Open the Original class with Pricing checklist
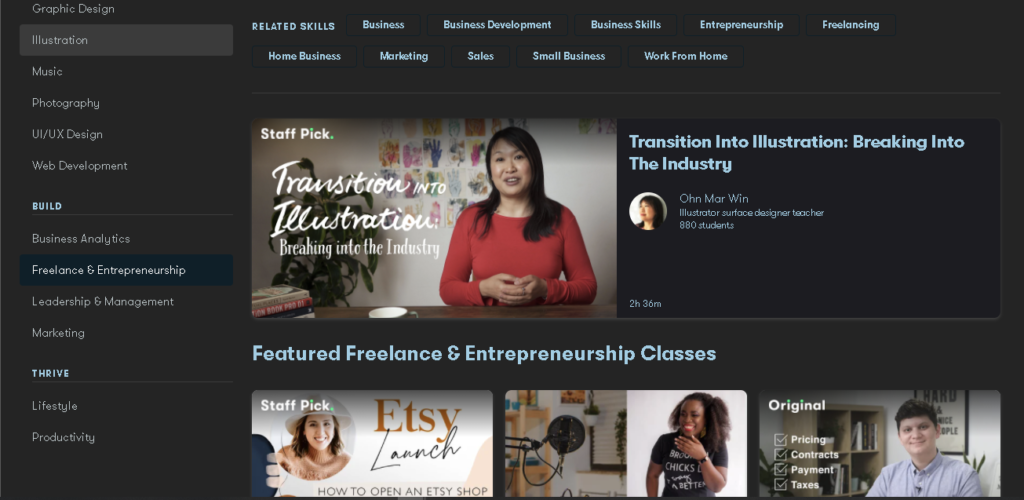Screen dimensions: 1024x500 [880, 444]
